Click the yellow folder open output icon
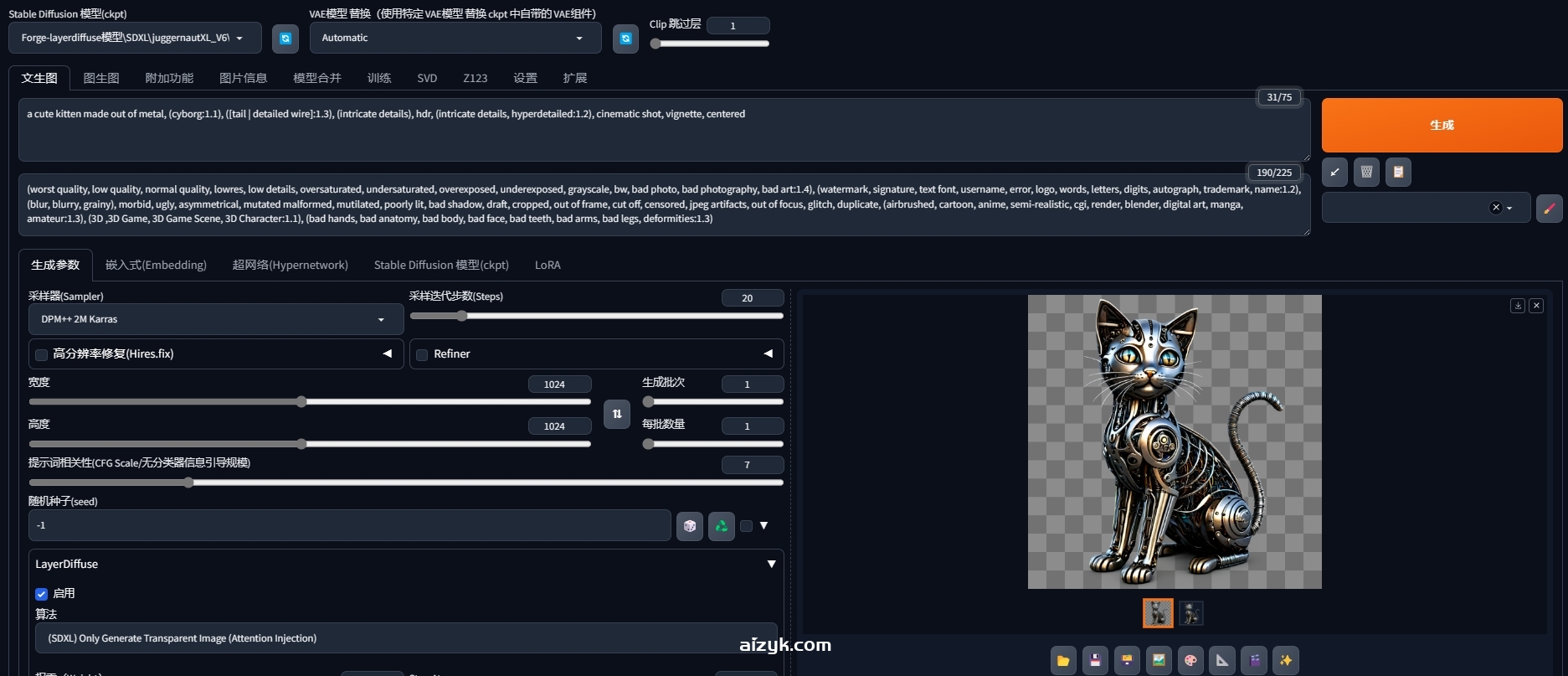The height and width of the screenshot is (676, 1568). point(1063,660)
